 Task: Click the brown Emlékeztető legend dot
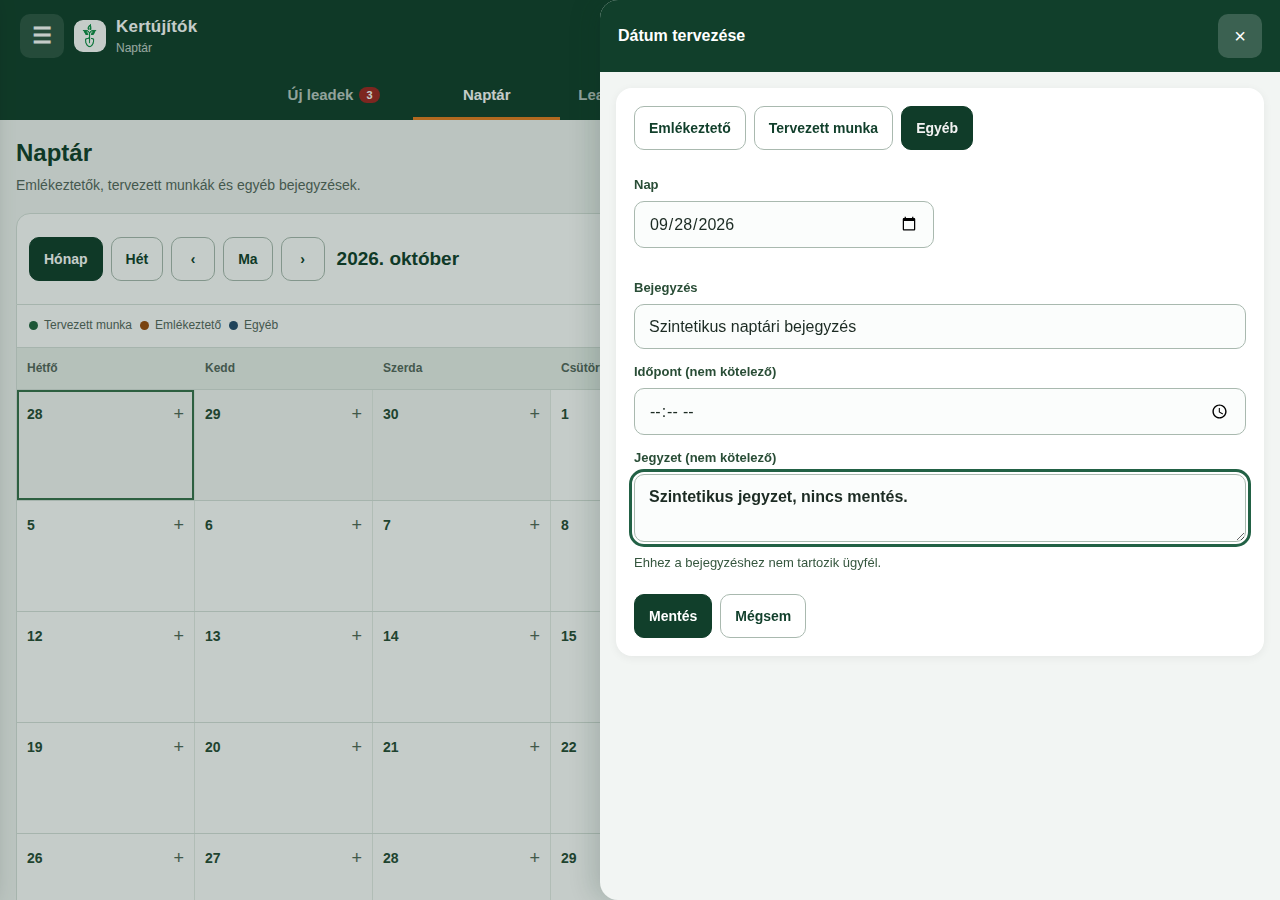145,325
